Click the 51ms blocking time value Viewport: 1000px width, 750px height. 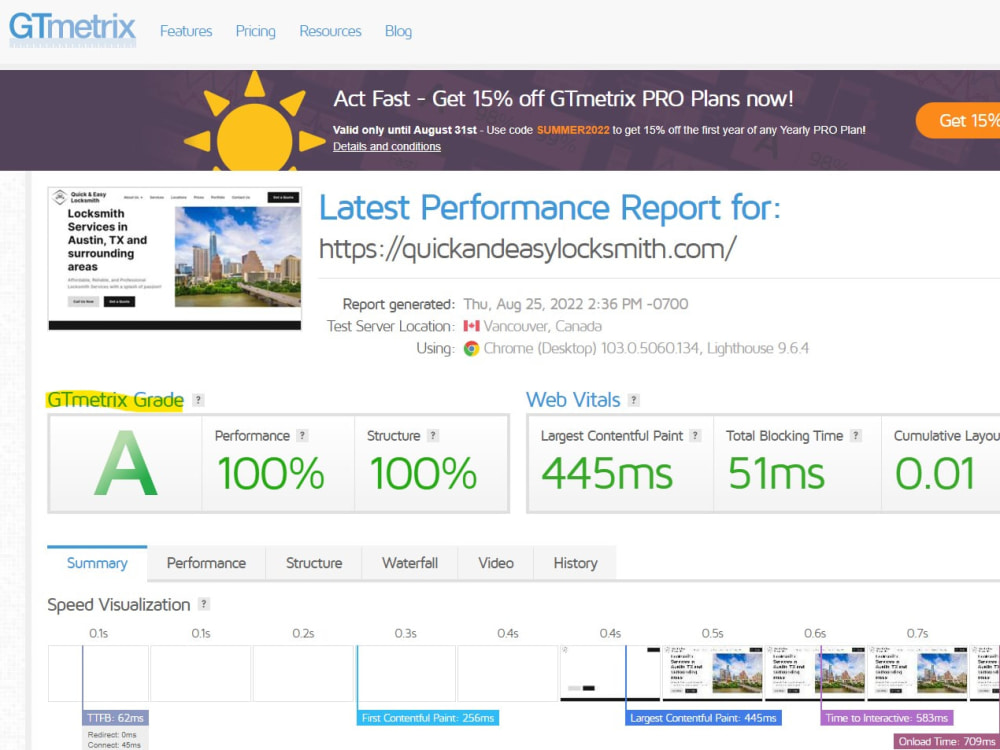[x=776, y=474]
